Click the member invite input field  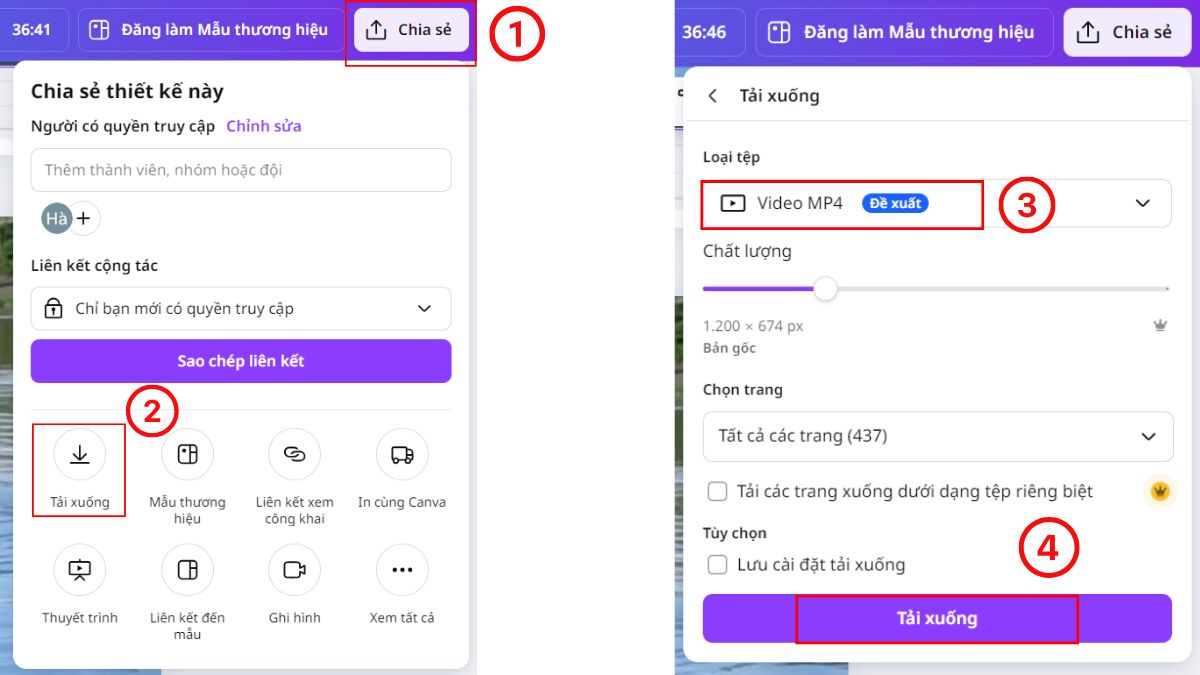240,169
